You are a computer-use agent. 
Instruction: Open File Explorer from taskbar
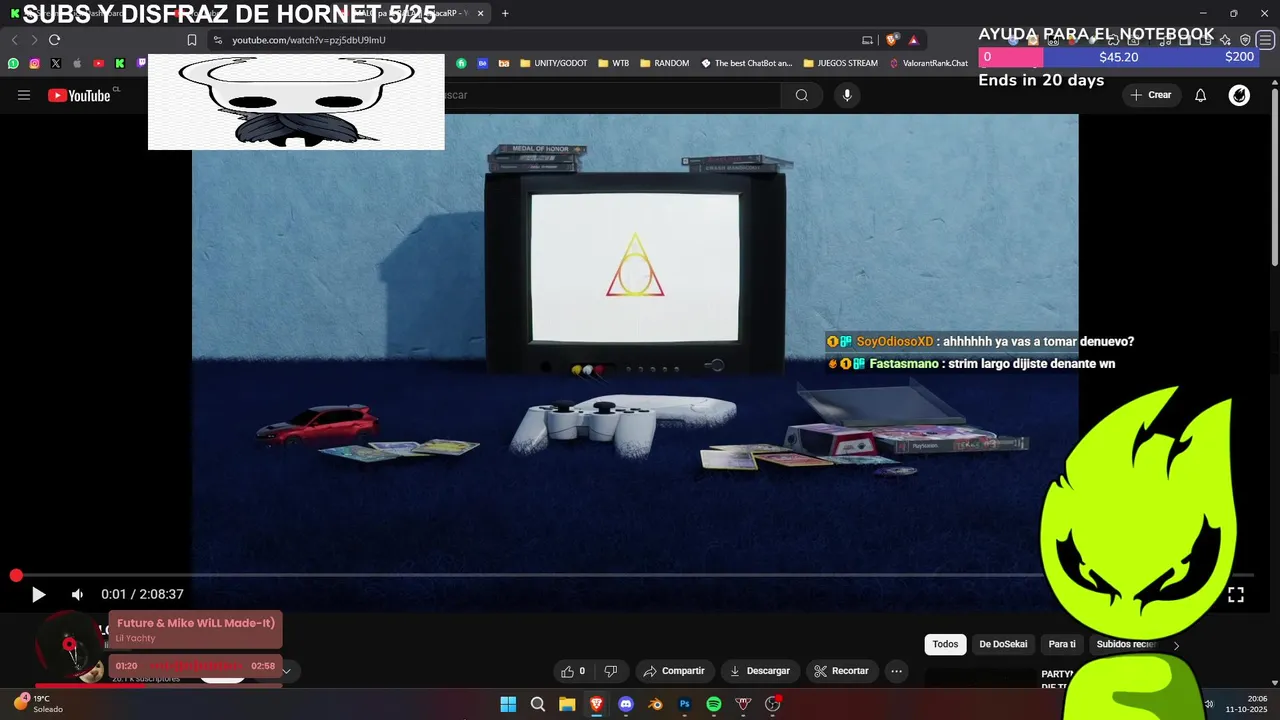point(567,704)
